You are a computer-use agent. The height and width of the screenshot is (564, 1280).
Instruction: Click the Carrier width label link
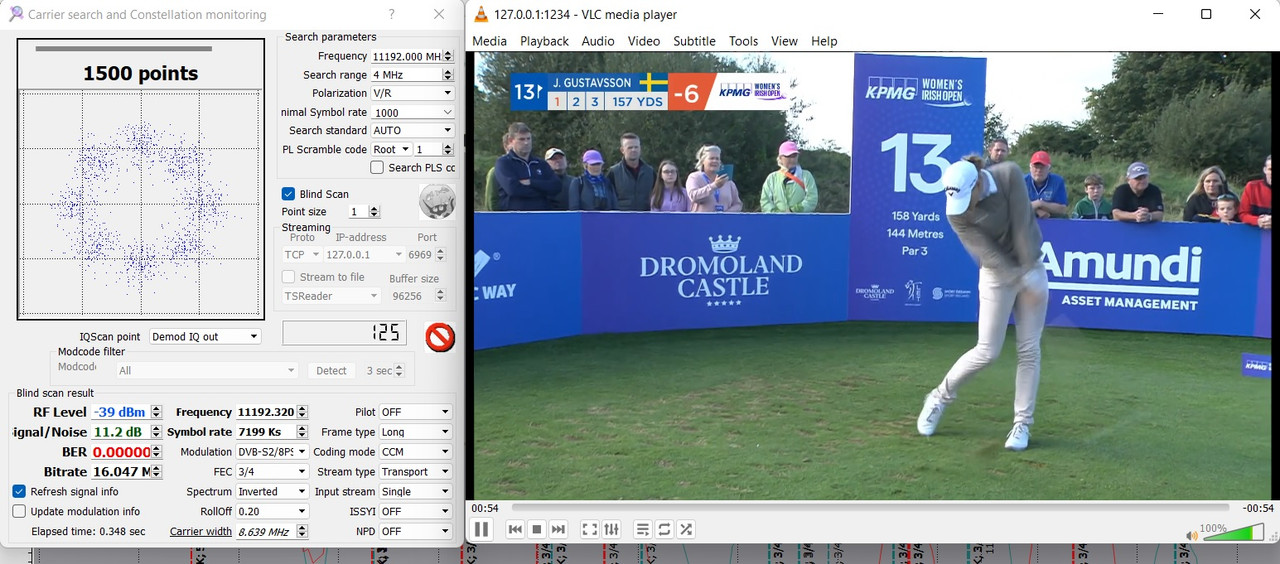click(x=200, y=531)
